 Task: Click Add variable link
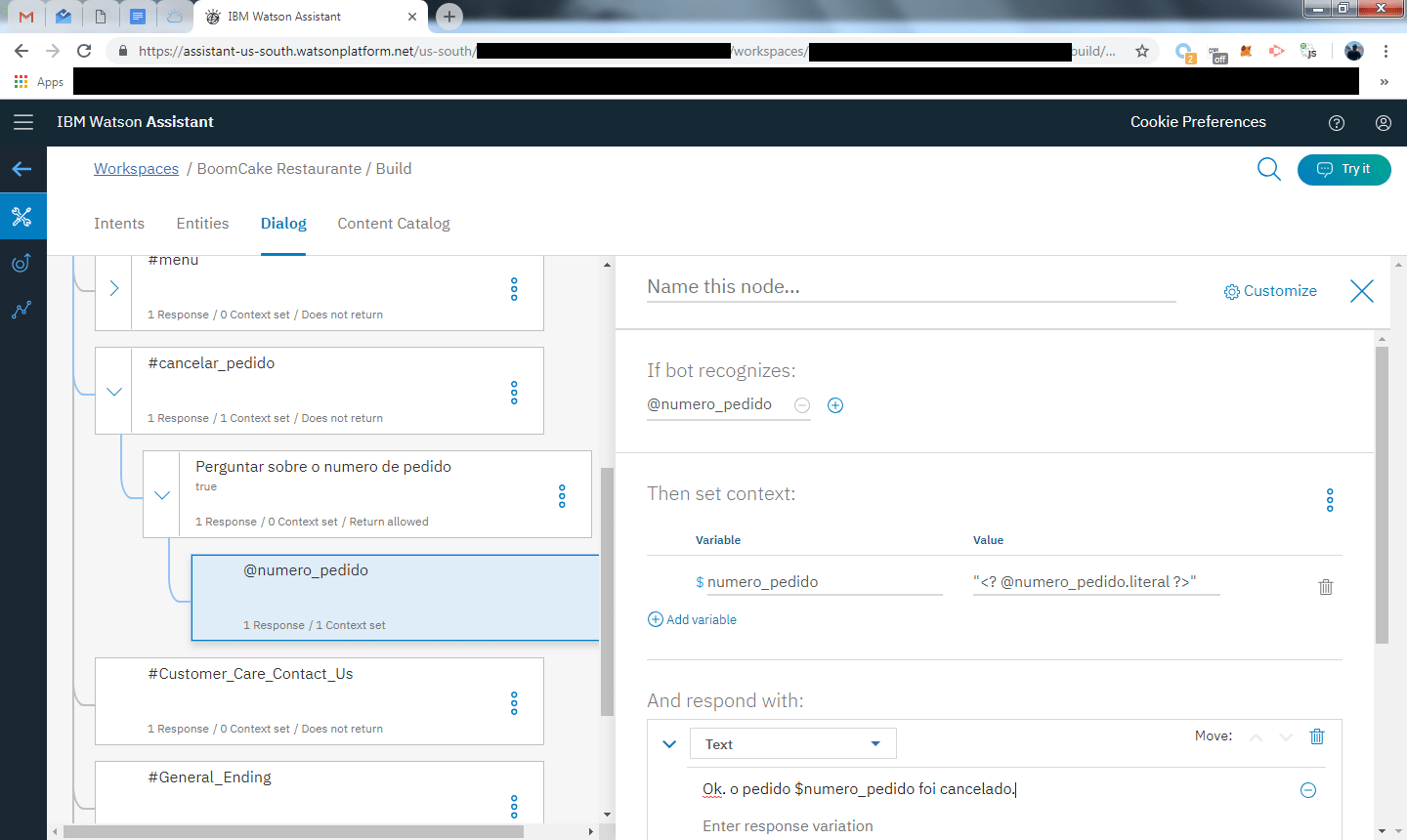(x=692, y=619)
